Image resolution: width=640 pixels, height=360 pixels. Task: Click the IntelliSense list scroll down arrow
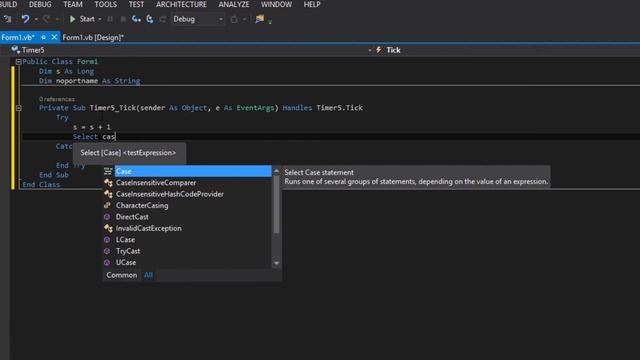pyautogui.click(x=276, y=264)
